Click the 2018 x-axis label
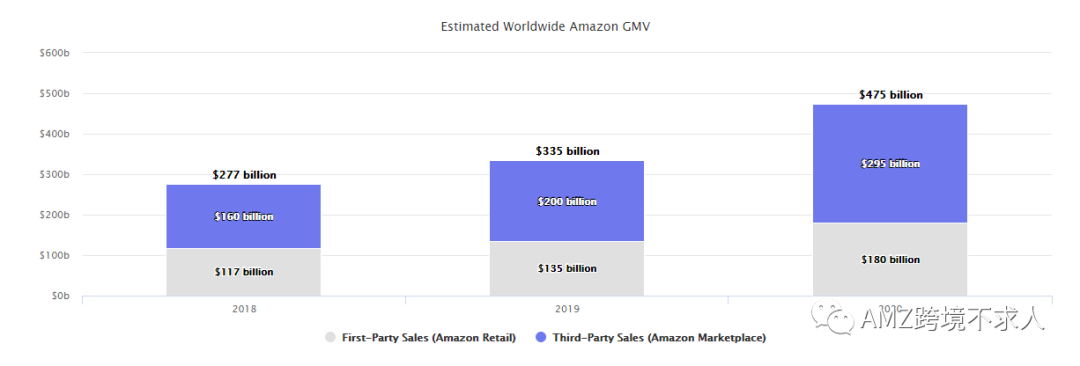 click(244, 309)
